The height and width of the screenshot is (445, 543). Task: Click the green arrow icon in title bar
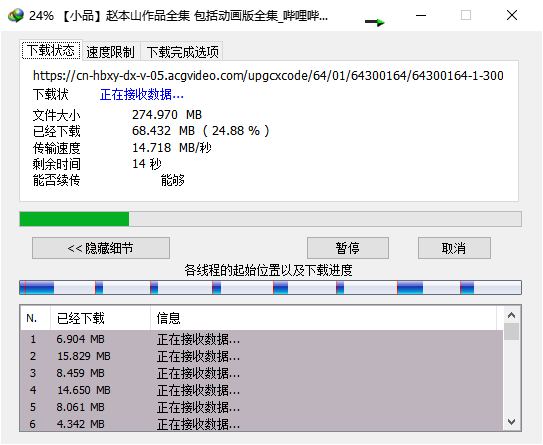(375, 22)
